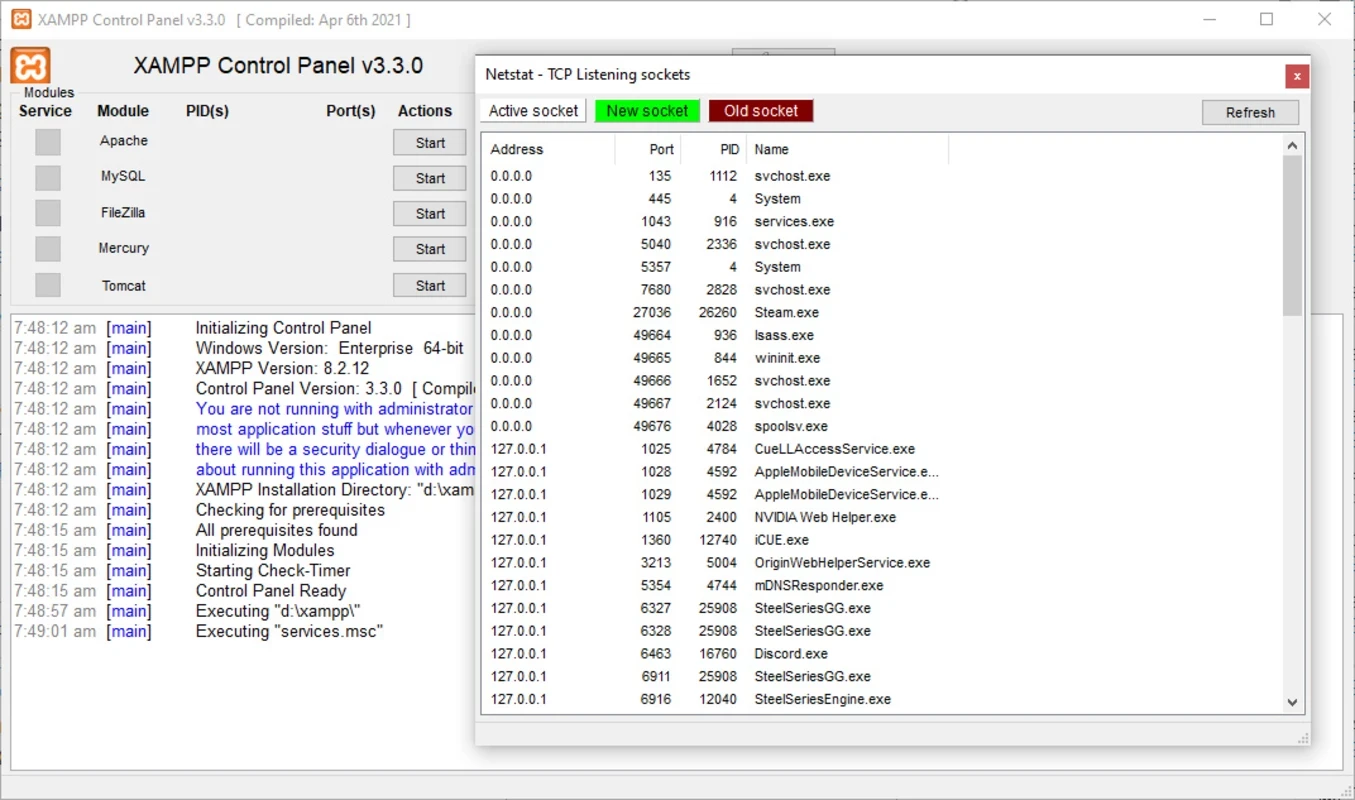
Task: Toggle the Tomcat service checkbox
Action: (x=48, y=285)
